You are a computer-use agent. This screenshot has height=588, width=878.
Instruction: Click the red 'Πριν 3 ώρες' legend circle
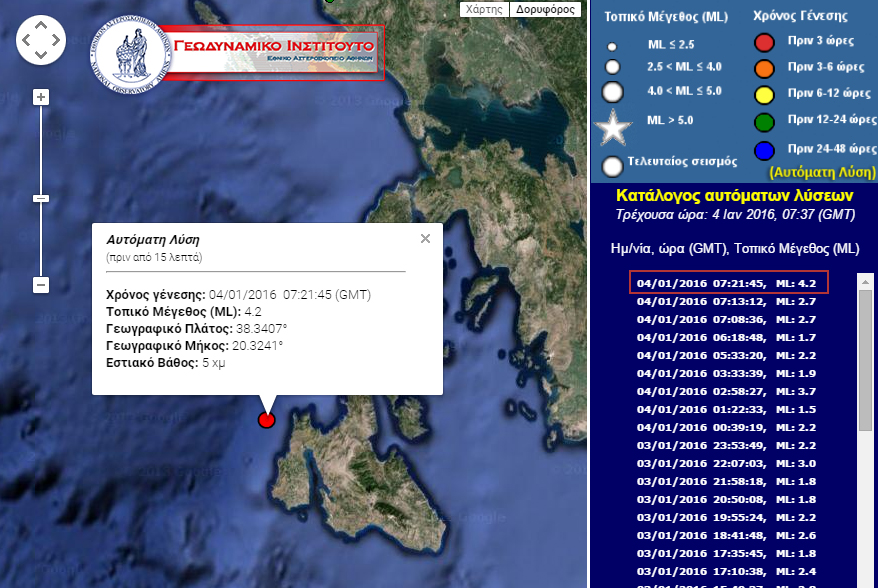pyautogui.click(x=764, y=43)
